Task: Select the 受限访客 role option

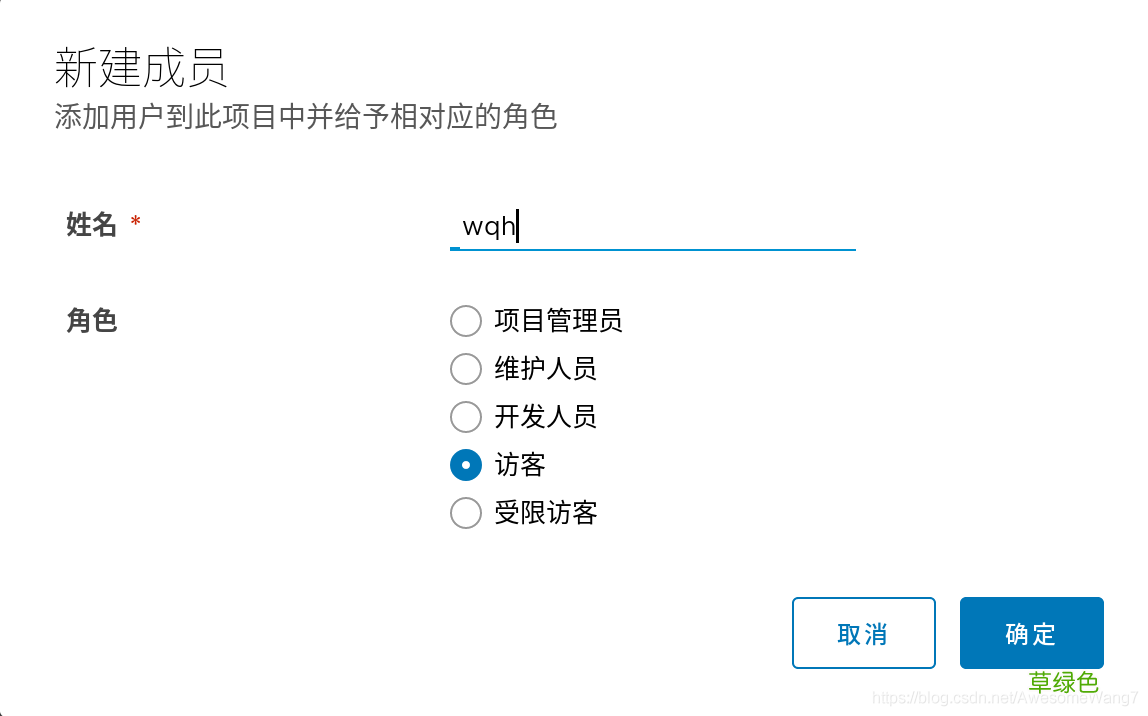Action: pyautogui.click(x=466, y=513)
